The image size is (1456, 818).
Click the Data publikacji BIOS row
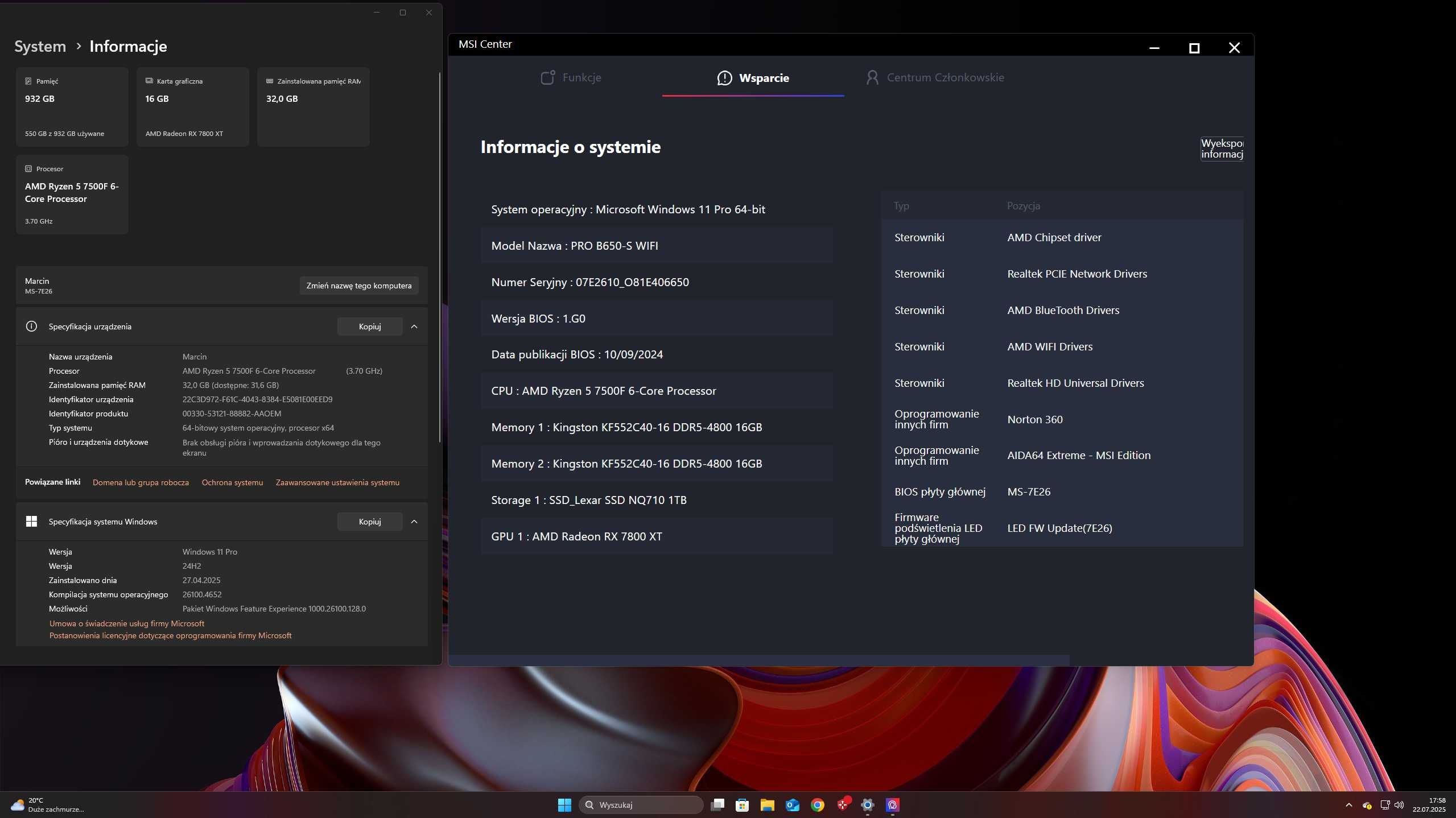pos(657,354)
